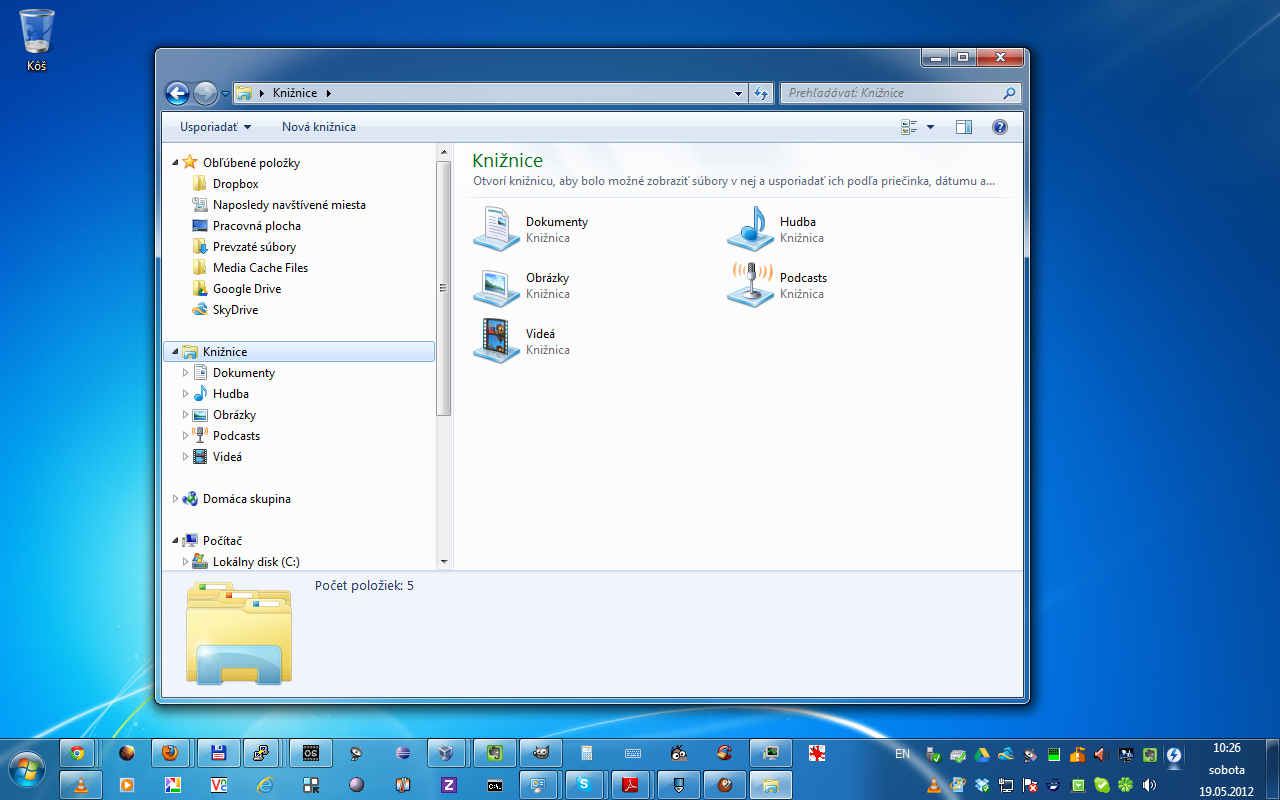
Task: Open the Usporiadať dropdown menu
Action: click(x=215, y=127)
